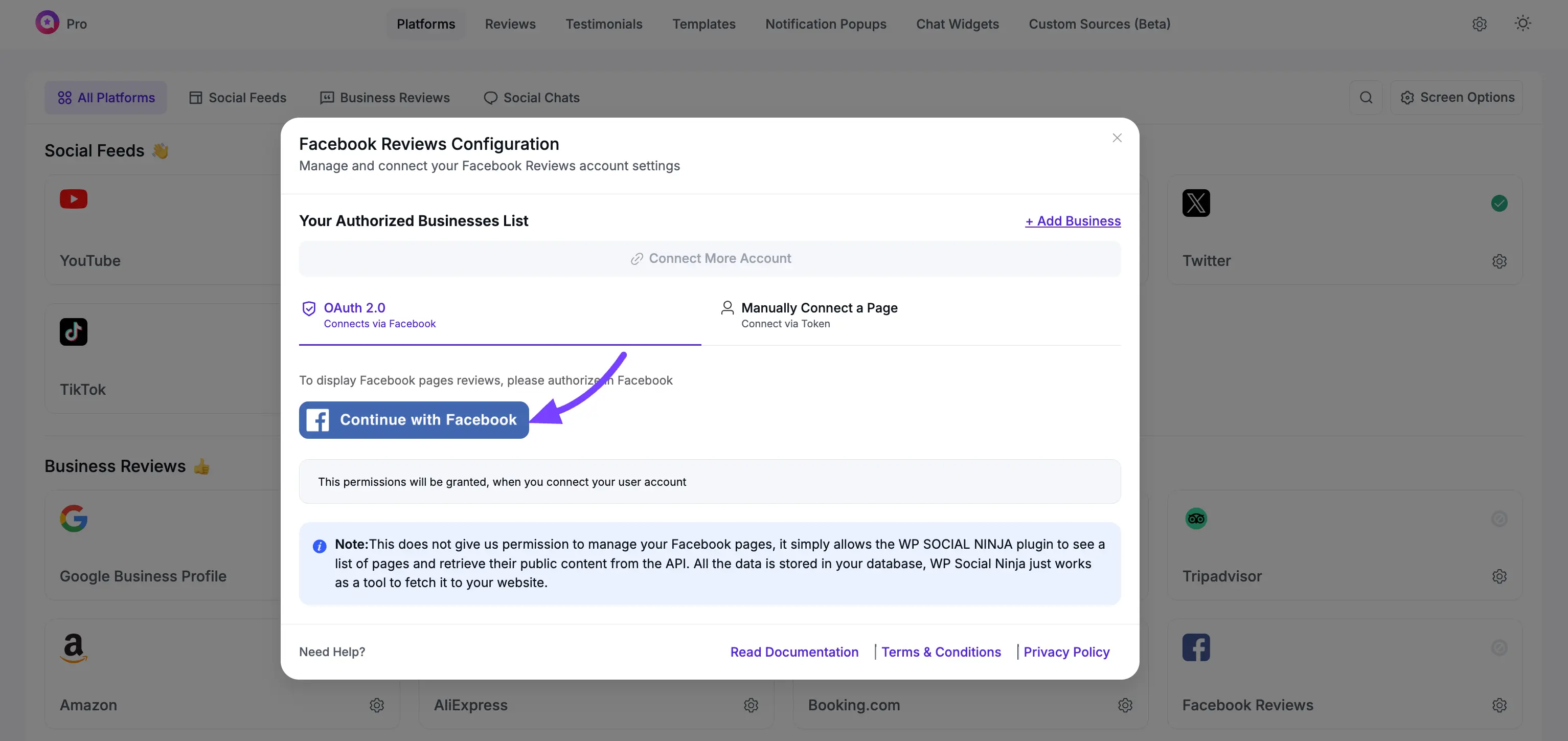Select the OAuth 2.0 tab
The width and height of the screenshot is (1568, 741).
379,315
